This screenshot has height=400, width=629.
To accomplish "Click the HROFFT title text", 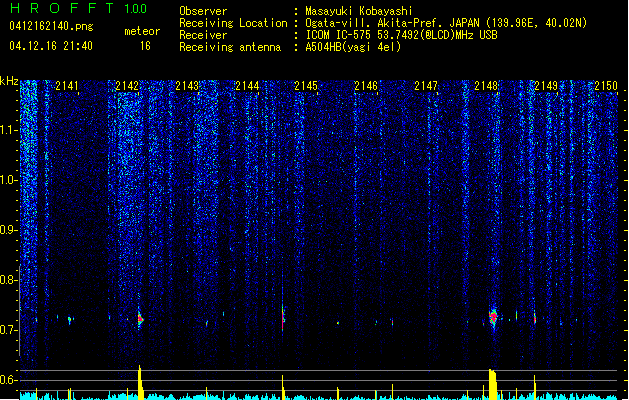I will [61, 8].
